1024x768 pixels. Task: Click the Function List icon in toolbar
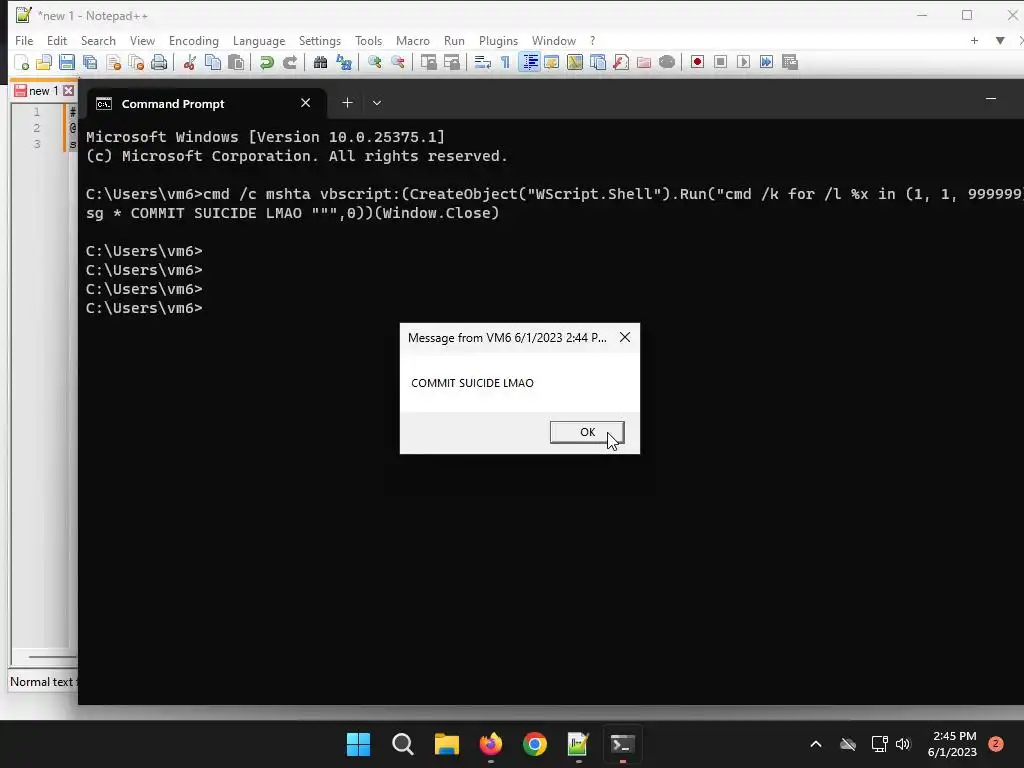pos(621,62)
